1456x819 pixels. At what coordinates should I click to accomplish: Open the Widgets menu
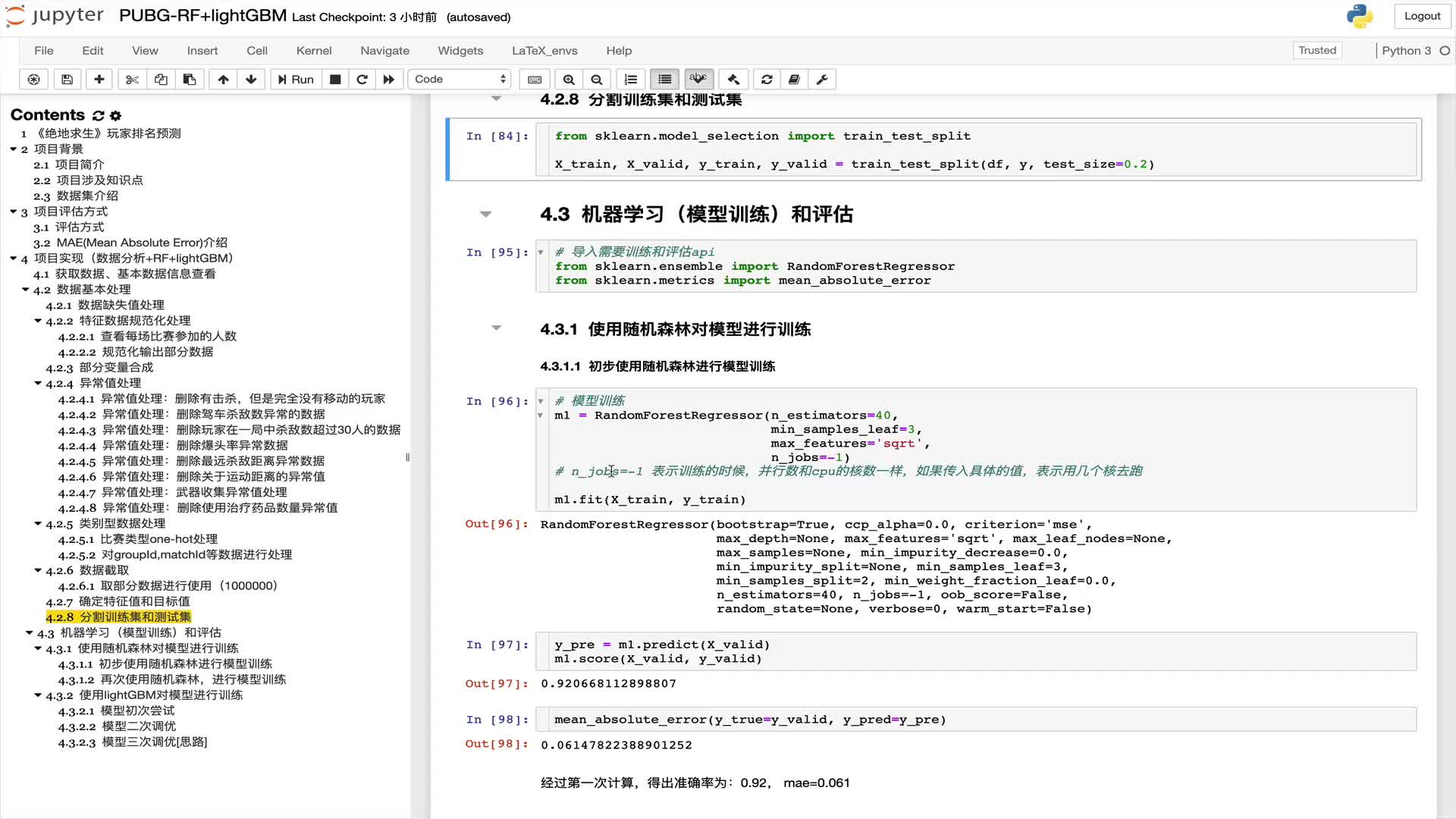[460, 51]
